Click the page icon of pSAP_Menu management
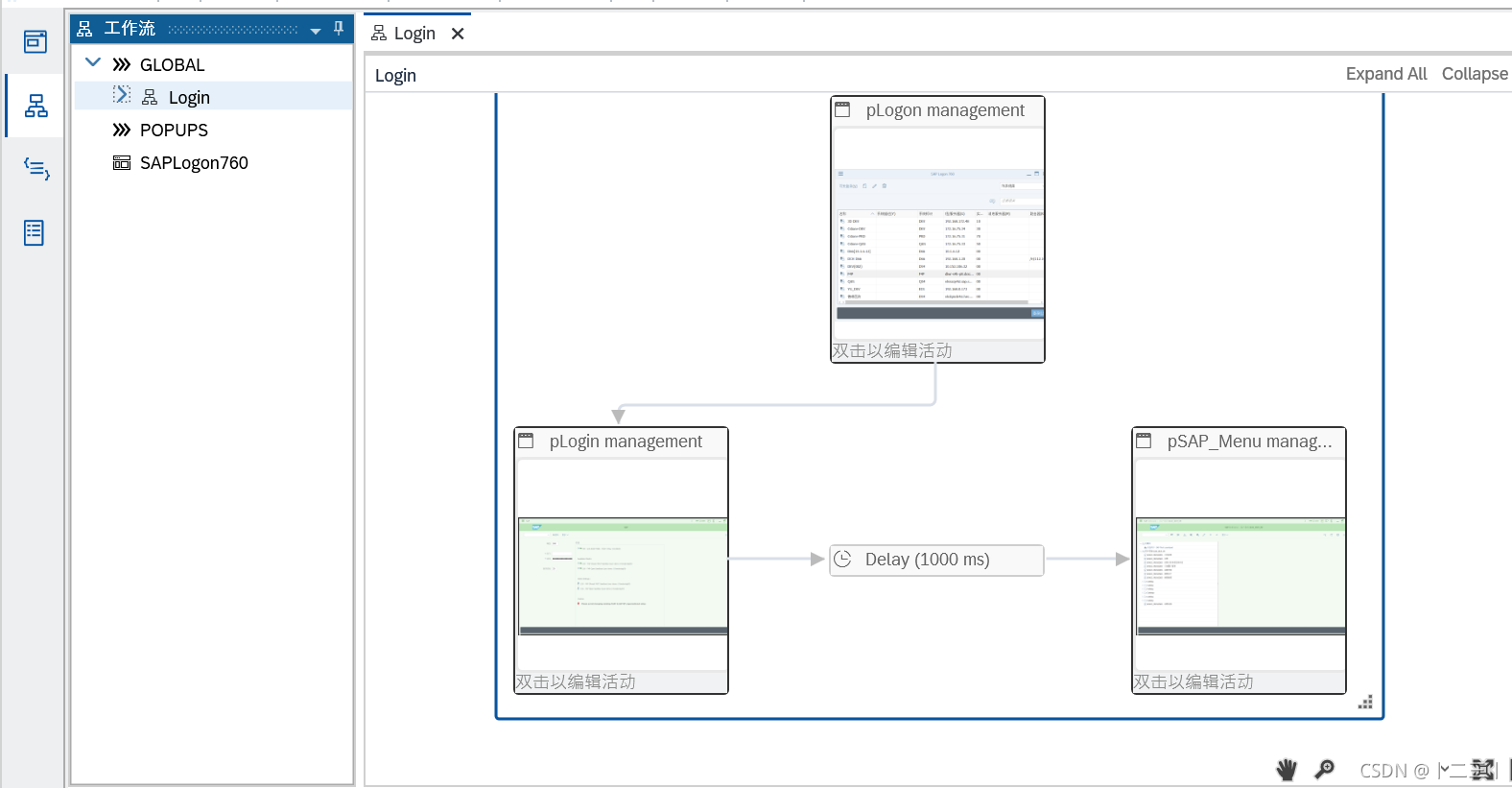The image size is (1512, 788). (x=1144, y=442)
